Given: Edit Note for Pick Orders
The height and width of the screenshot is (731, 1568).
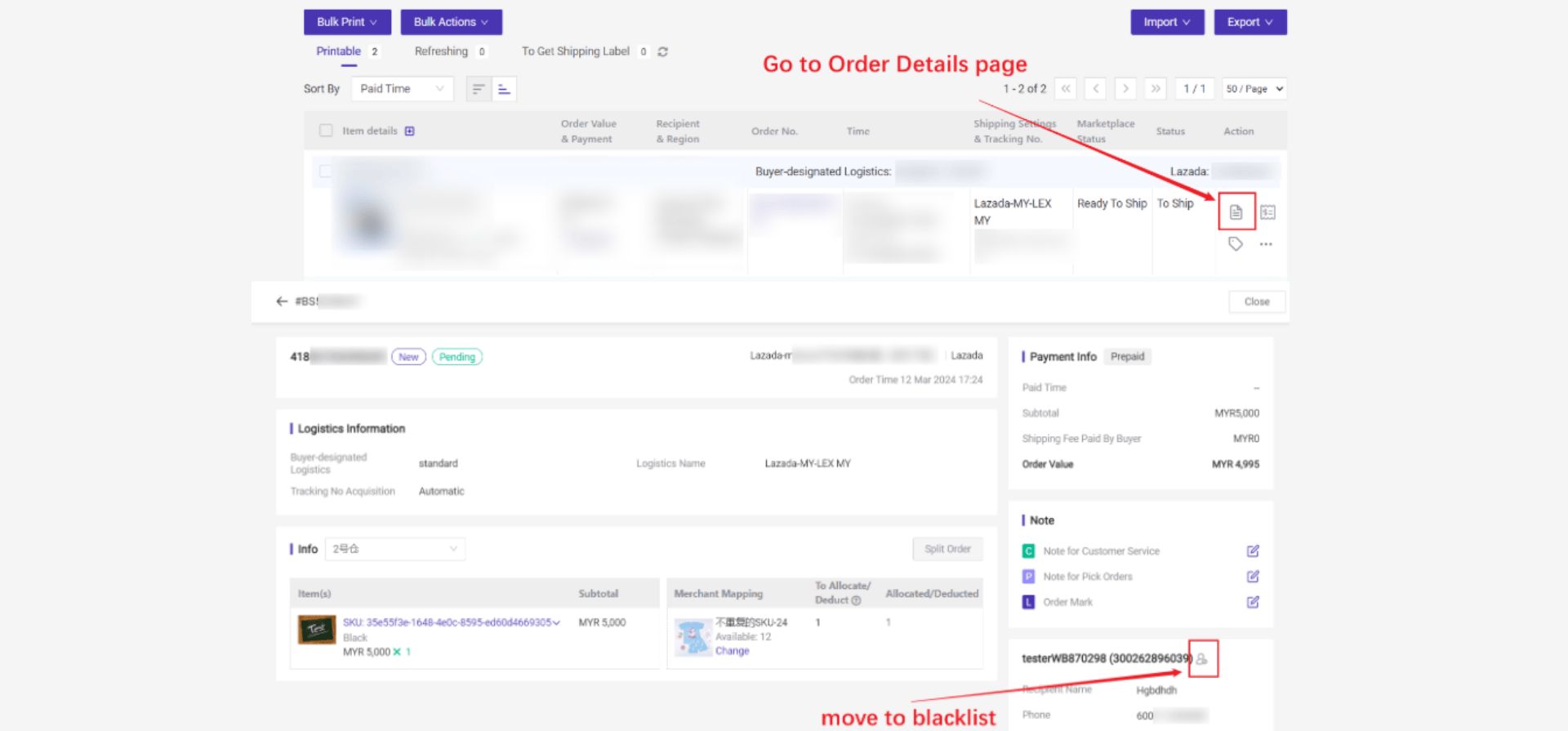Looking at the screenshot, I should click(x=1253, y=577).
